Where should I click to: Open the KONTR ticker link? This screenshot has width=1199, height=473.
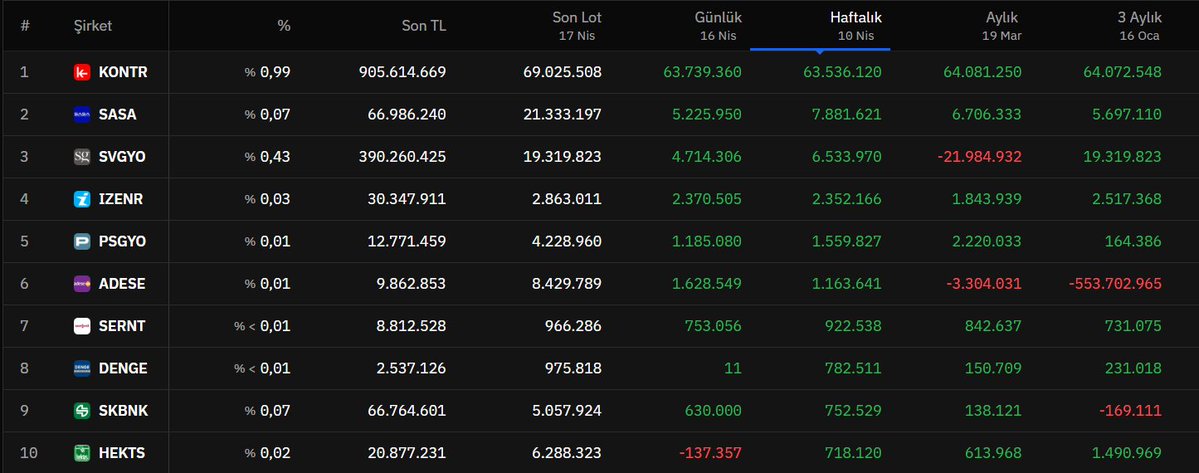click(x=123, y=73)
